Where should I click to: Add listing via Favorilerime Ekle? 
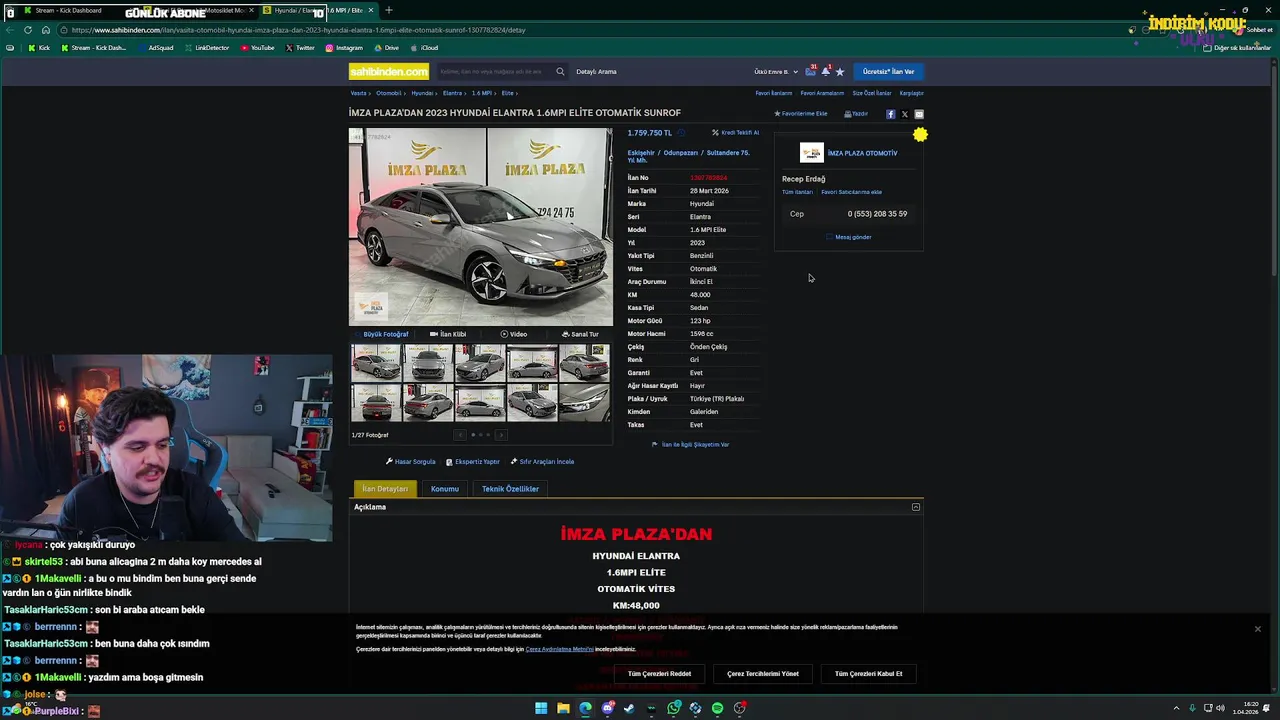(x=801, y=113)
